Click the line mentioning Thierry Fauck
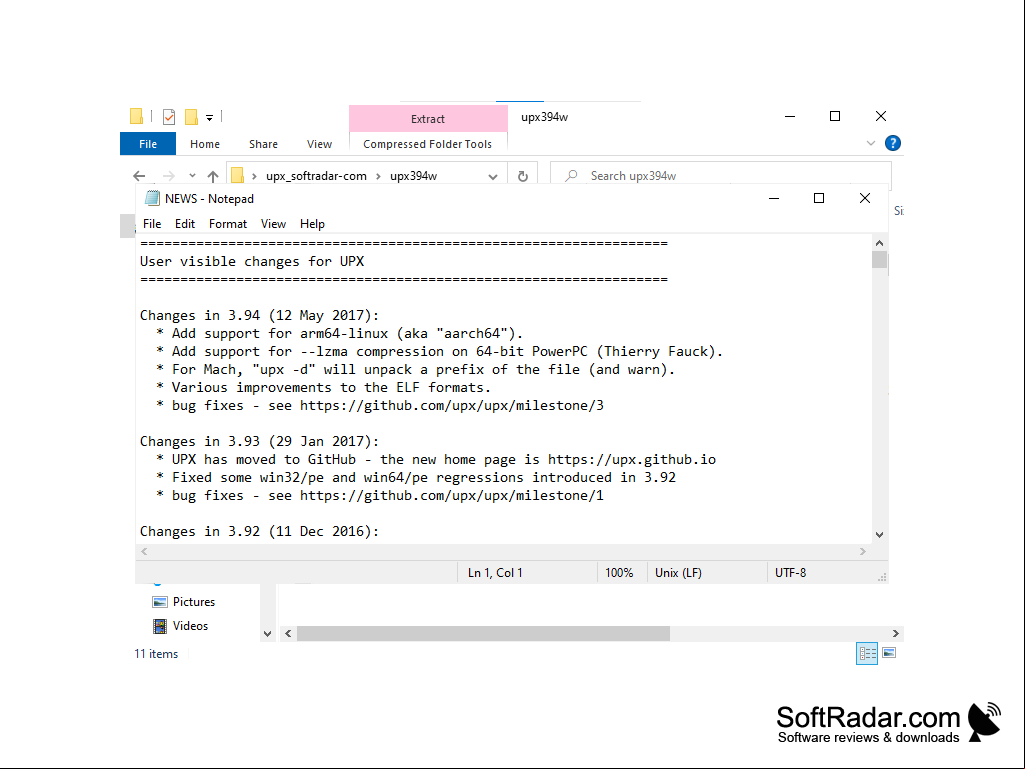The width and height of the screenshot is (1025, 769). point(439,351)
